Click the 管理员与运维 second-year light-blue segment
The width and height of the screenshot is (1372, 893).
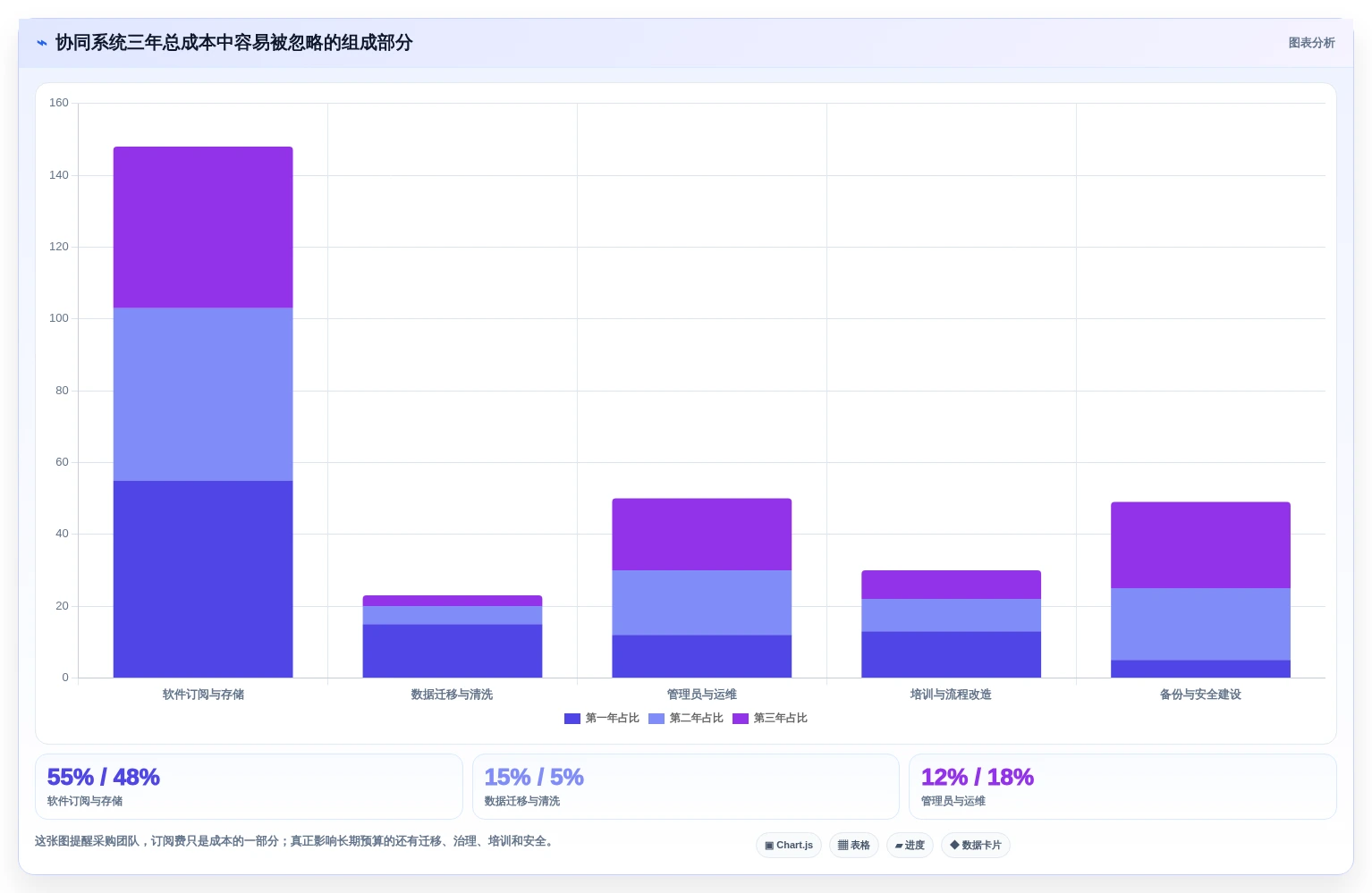[702, 602]
